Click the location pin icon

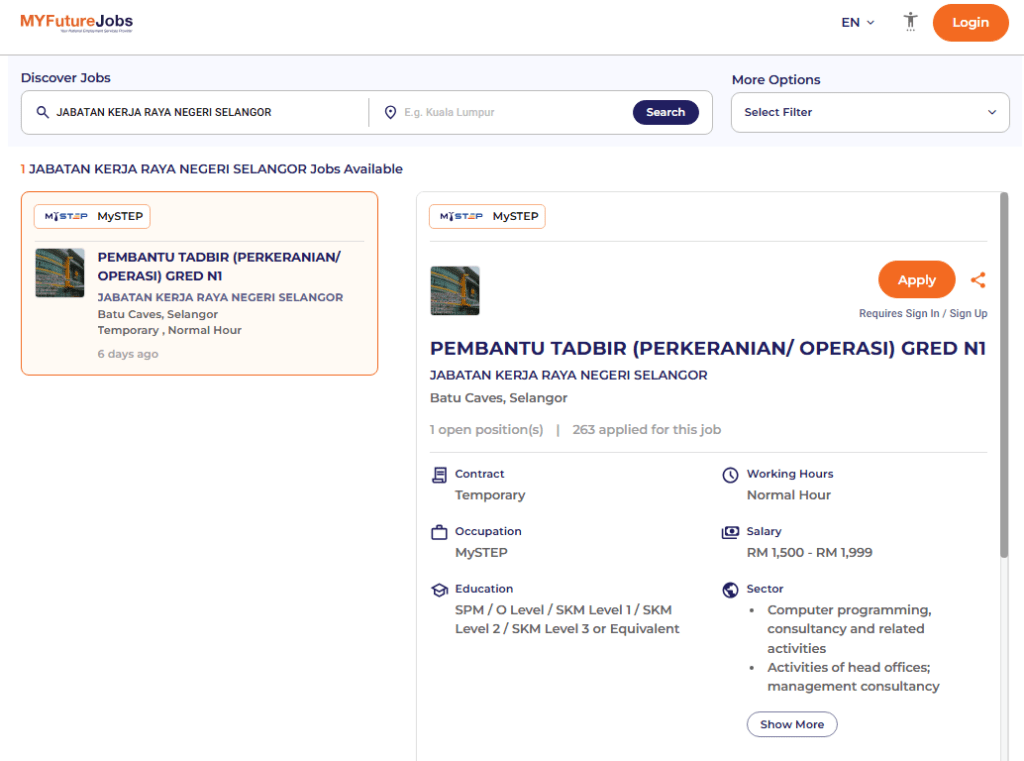pyautogui.click(x=391, y=112)
